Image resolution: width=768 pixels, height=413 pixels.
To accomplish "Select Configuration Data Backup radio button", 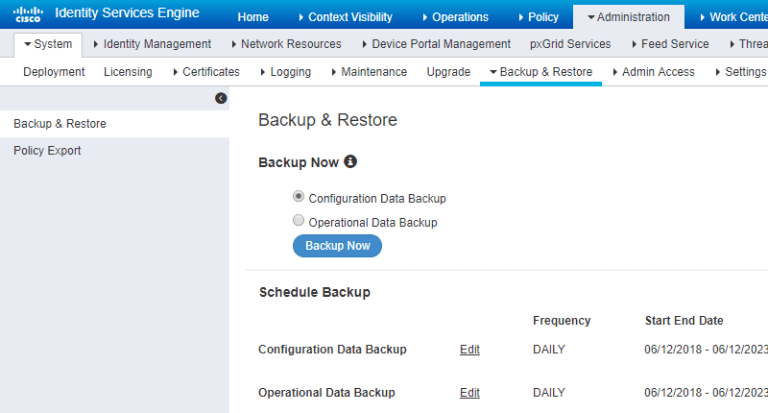I will tap(298, 196).
